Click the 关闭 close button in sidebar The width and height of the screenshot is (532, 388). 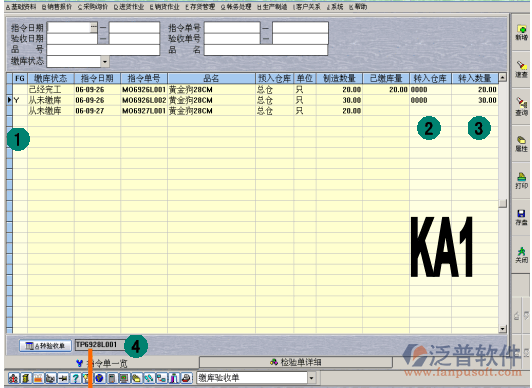(x=521, y=255)
